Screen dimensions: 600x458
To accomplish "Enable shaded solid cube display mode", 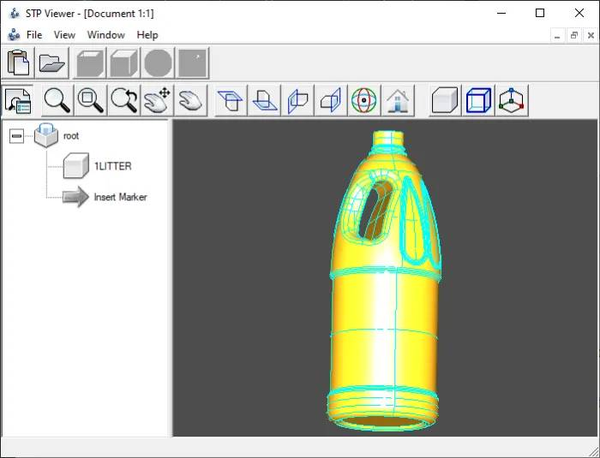I will (444, 101).
